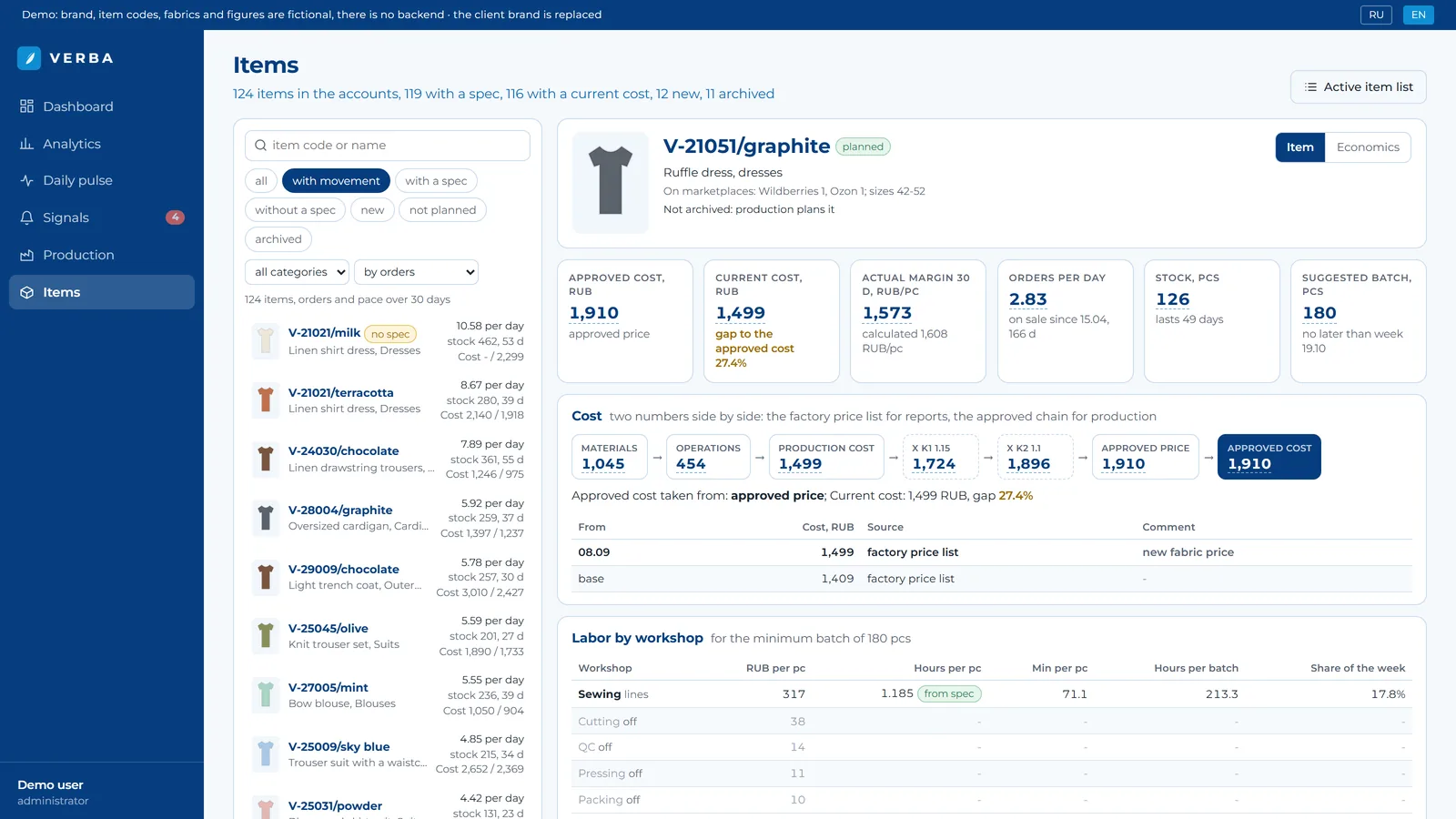Switch language to RU
This screenshot has height=819, width=1456.
tap(1376, 15)
